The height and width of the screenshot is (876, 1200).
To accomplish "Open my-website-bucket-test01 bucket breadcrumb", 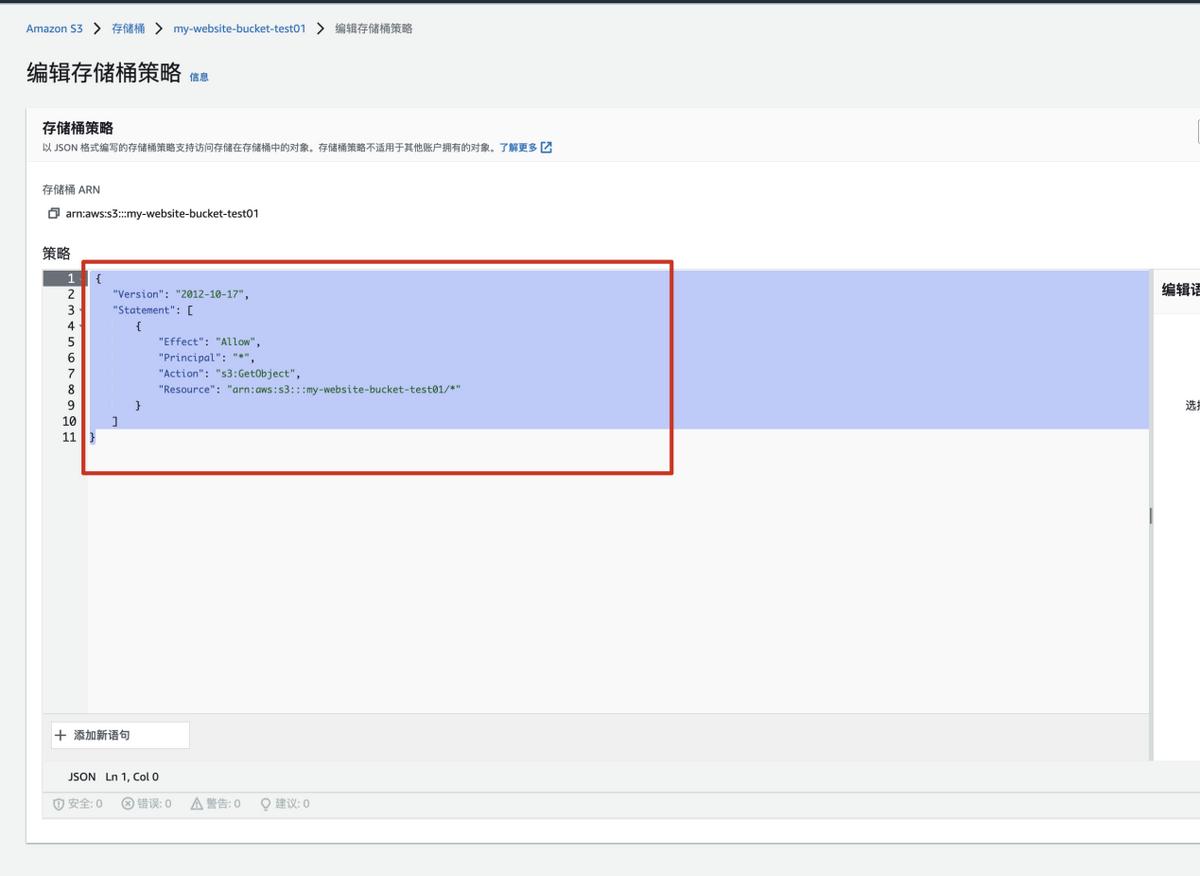I will pos(239,28).
